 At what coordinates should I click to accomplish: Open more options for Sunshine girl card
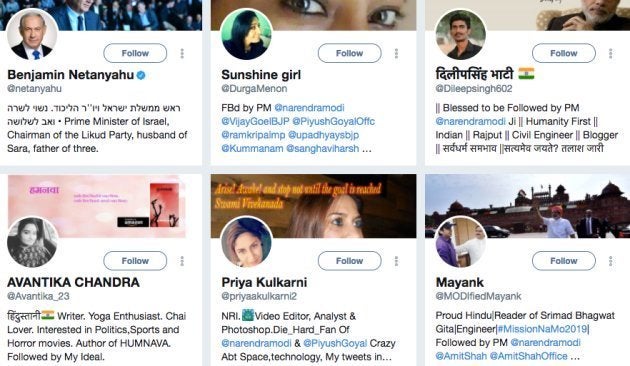click(396, 53)
